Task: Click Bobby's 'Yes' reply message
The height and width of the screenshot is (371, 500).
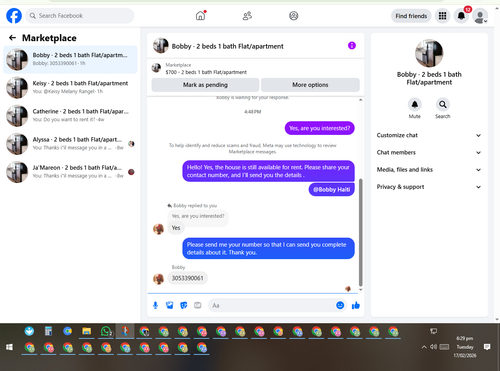Action: tap(176, 228)
